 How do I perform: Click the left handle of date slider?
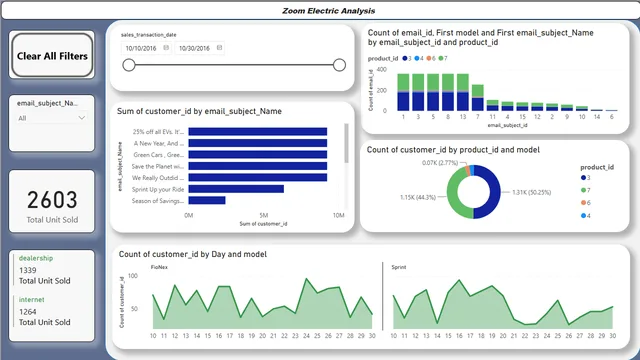[x=129, y=65]
